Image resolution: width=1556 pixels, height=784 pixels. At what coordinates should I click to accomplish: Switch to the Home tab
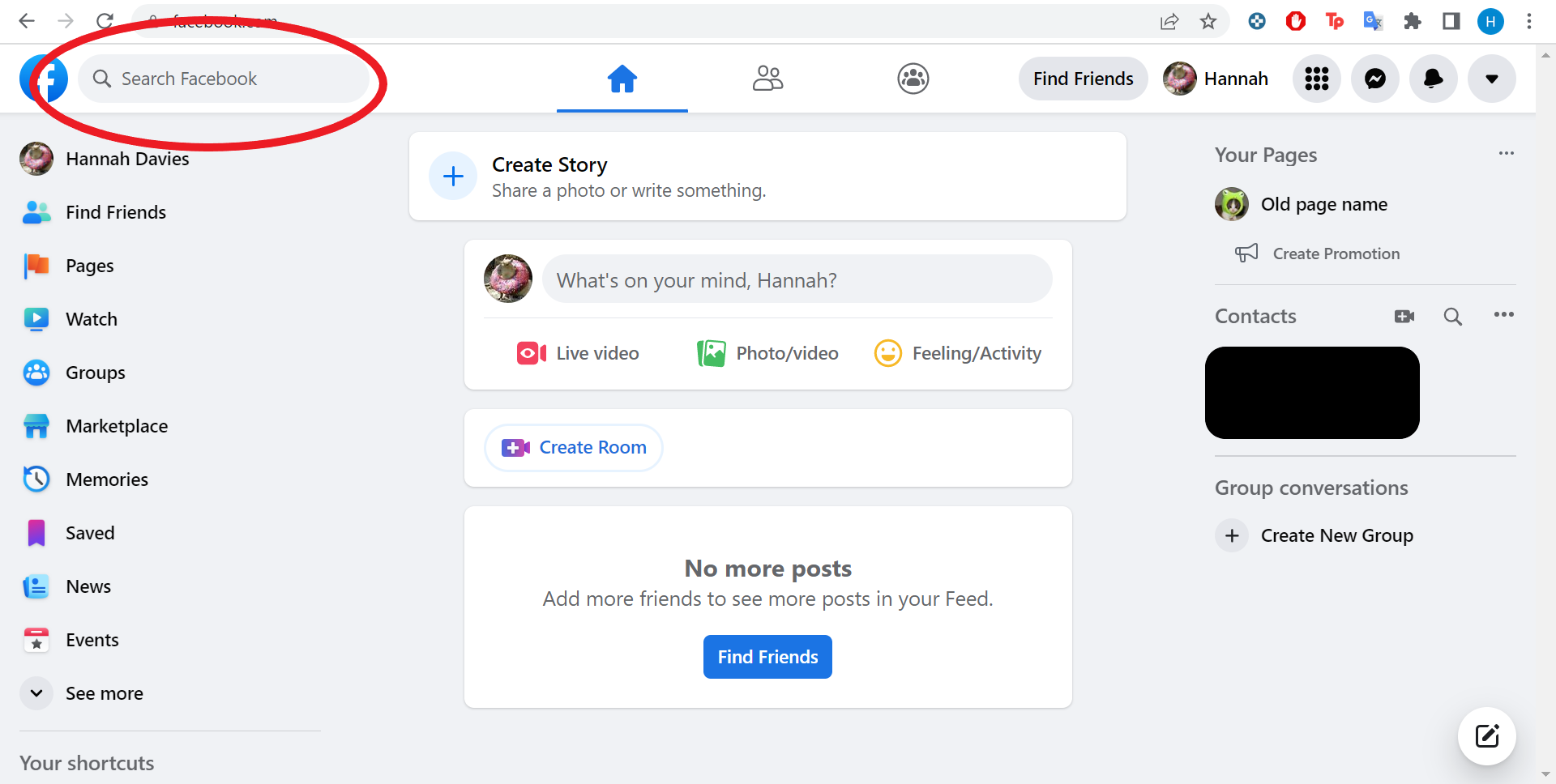(622, 79)
